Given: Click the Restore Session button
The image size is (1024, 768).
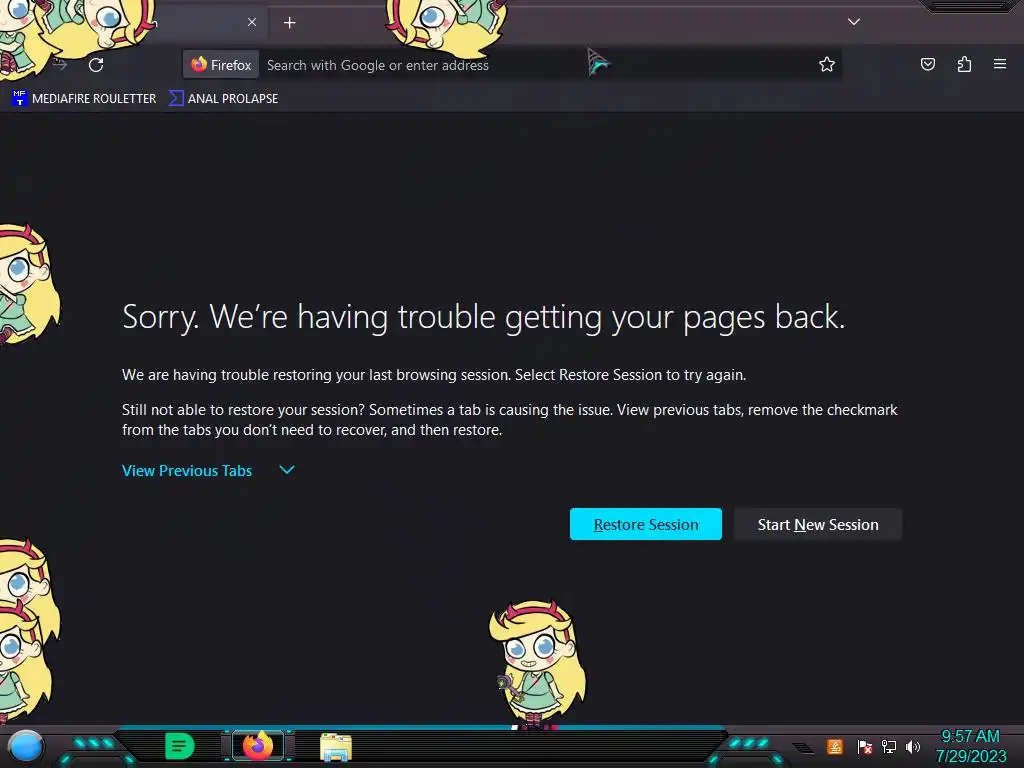Looking at the screenshot, I should tap(646, 524).
